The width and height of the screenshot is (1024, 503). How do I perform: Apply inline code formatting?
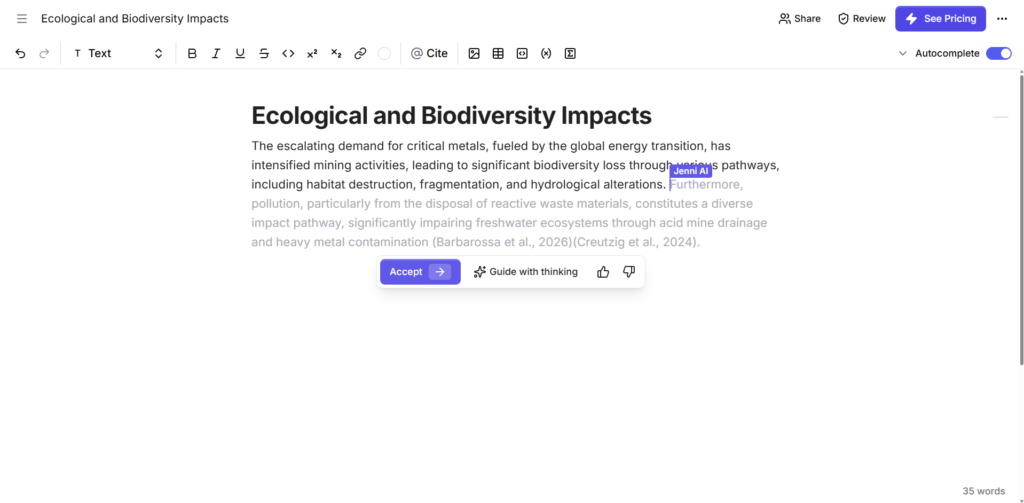tap(288, 54)
